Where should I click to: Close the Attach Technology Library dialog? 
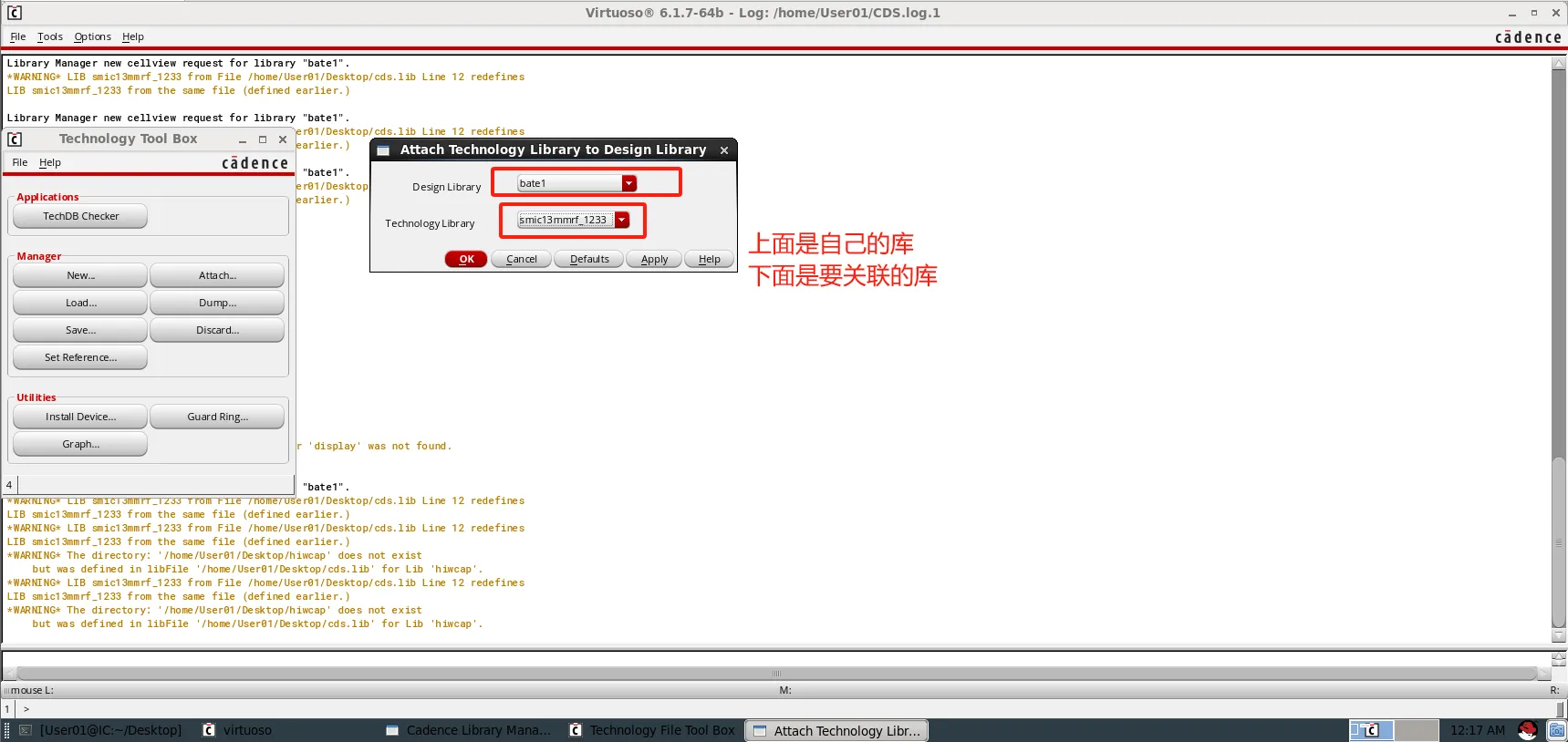click(x=724, y=150)
